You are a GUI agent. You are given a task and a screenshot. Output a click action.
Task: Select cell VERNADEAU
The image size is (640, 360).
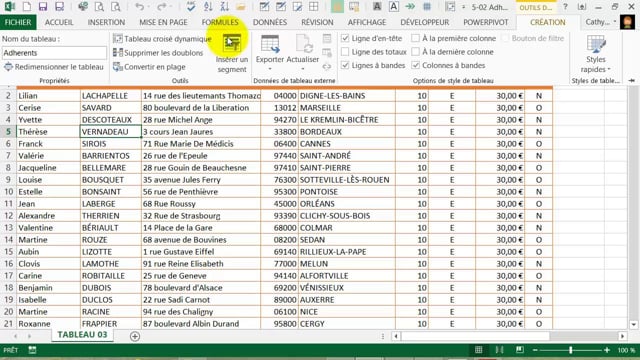tap(111, 132)
